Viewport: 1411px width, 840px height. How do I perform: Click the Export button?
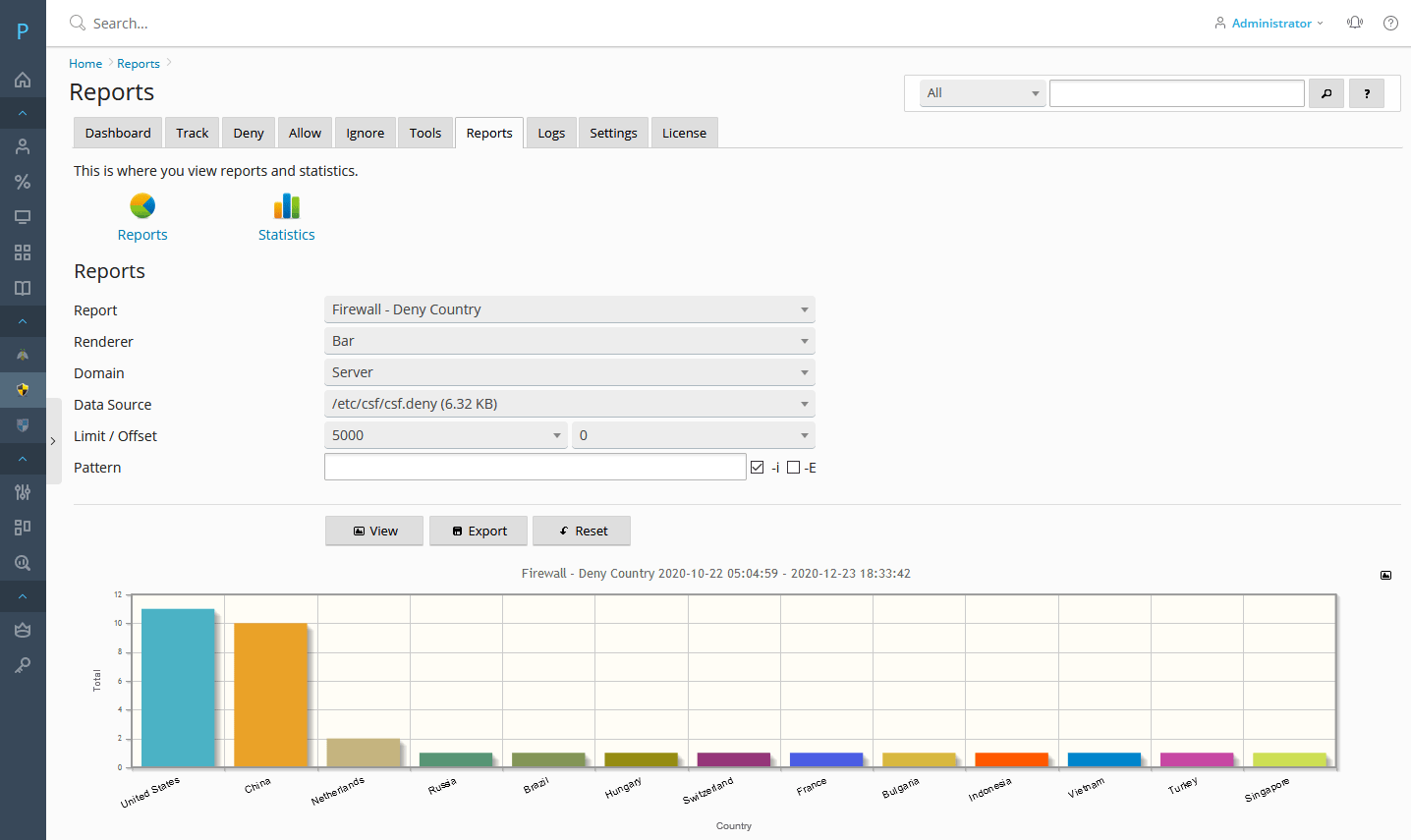[x=479, y=531]
